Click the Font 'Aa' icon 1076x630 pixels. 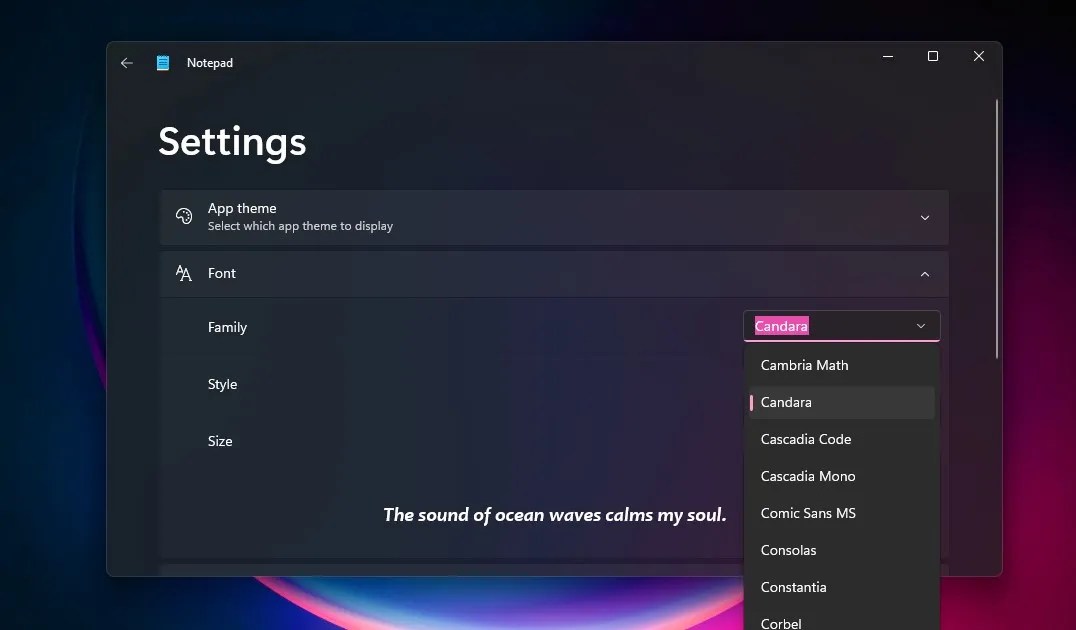pyautogui.click(x=183, y=272)
